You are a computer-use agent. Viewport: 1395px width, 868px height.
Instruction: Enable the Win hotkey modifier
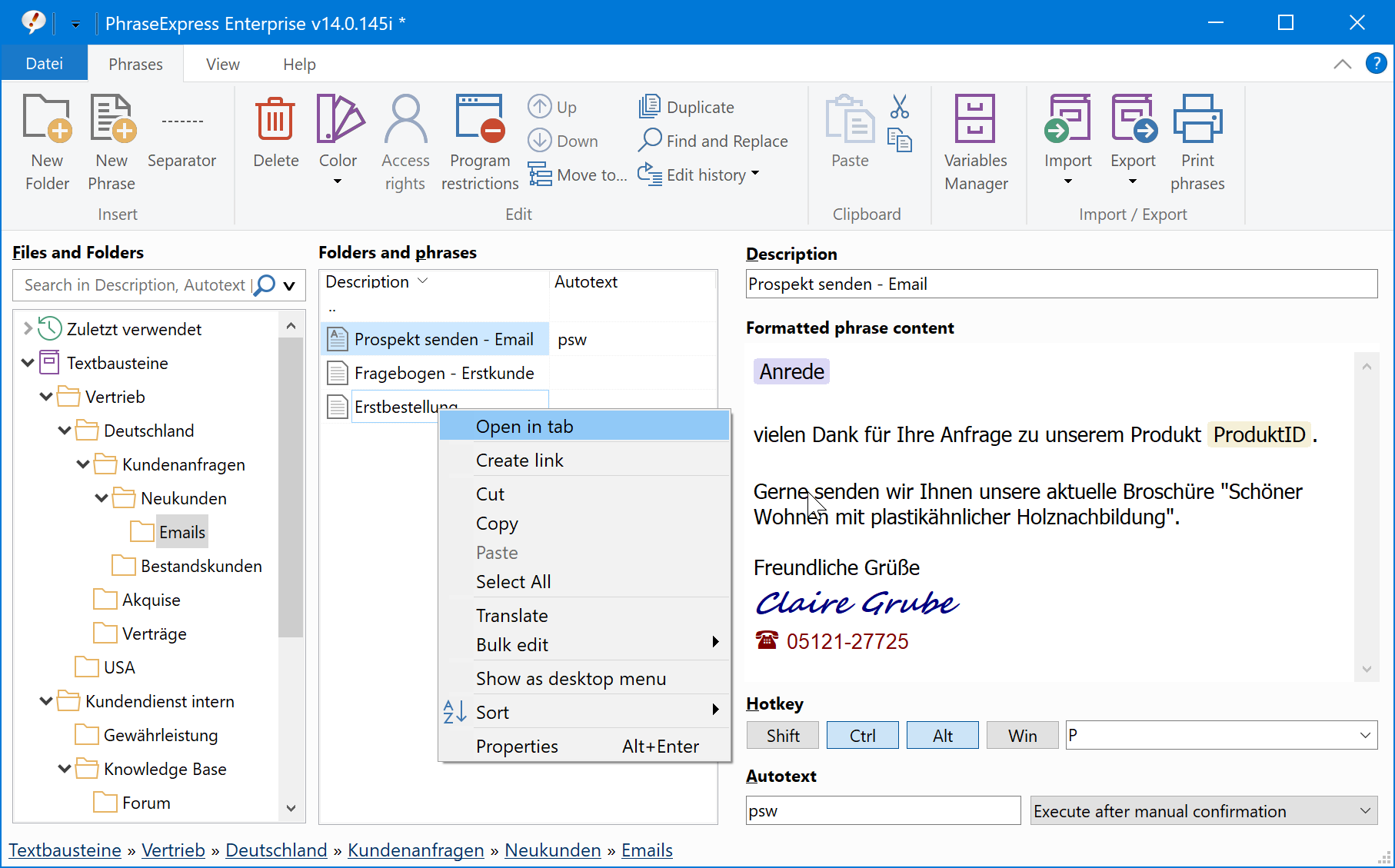click(1021, 734)
